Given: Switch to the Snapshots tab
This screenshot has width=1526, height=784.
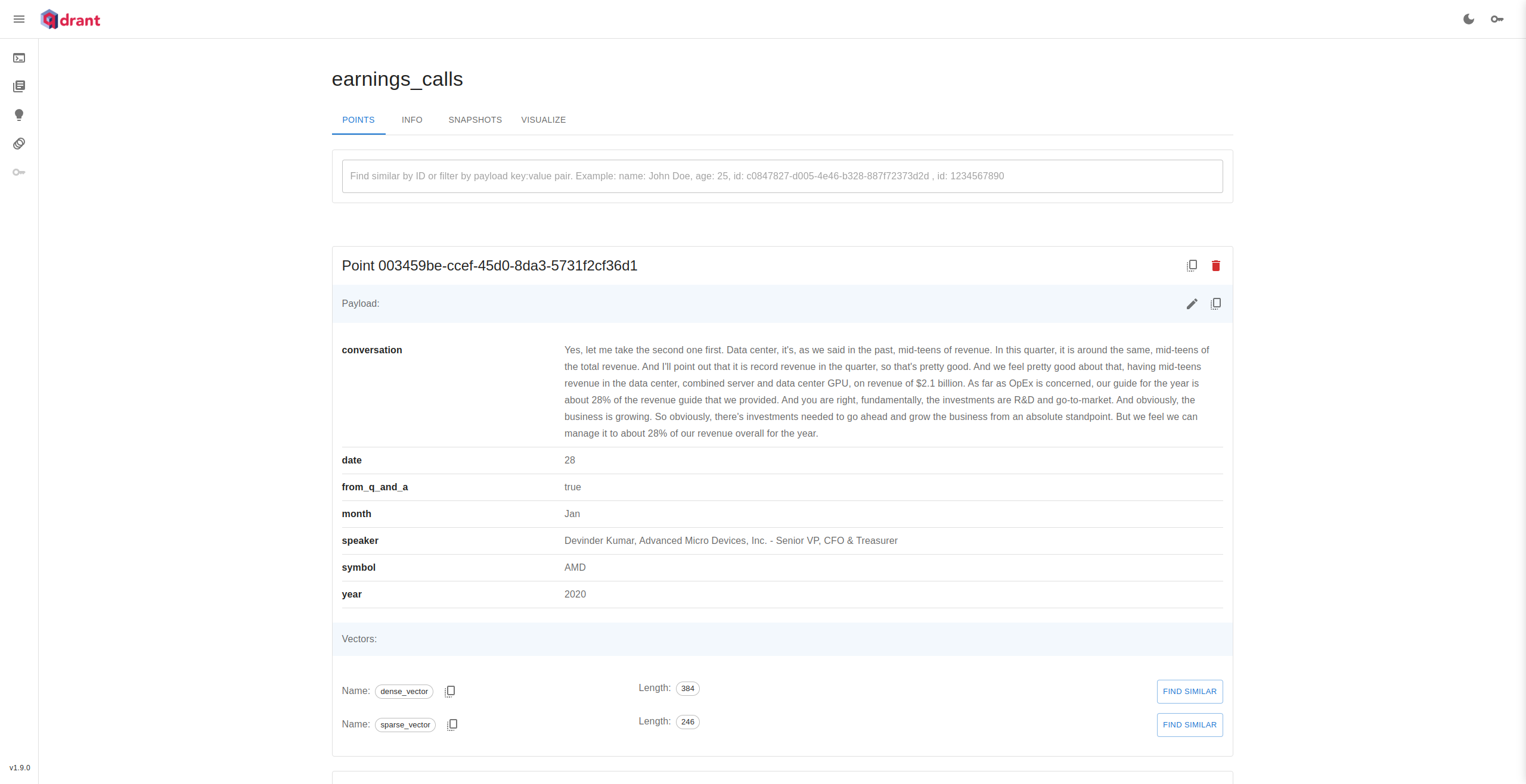Looking at the screenshot, I should point(475,120).
